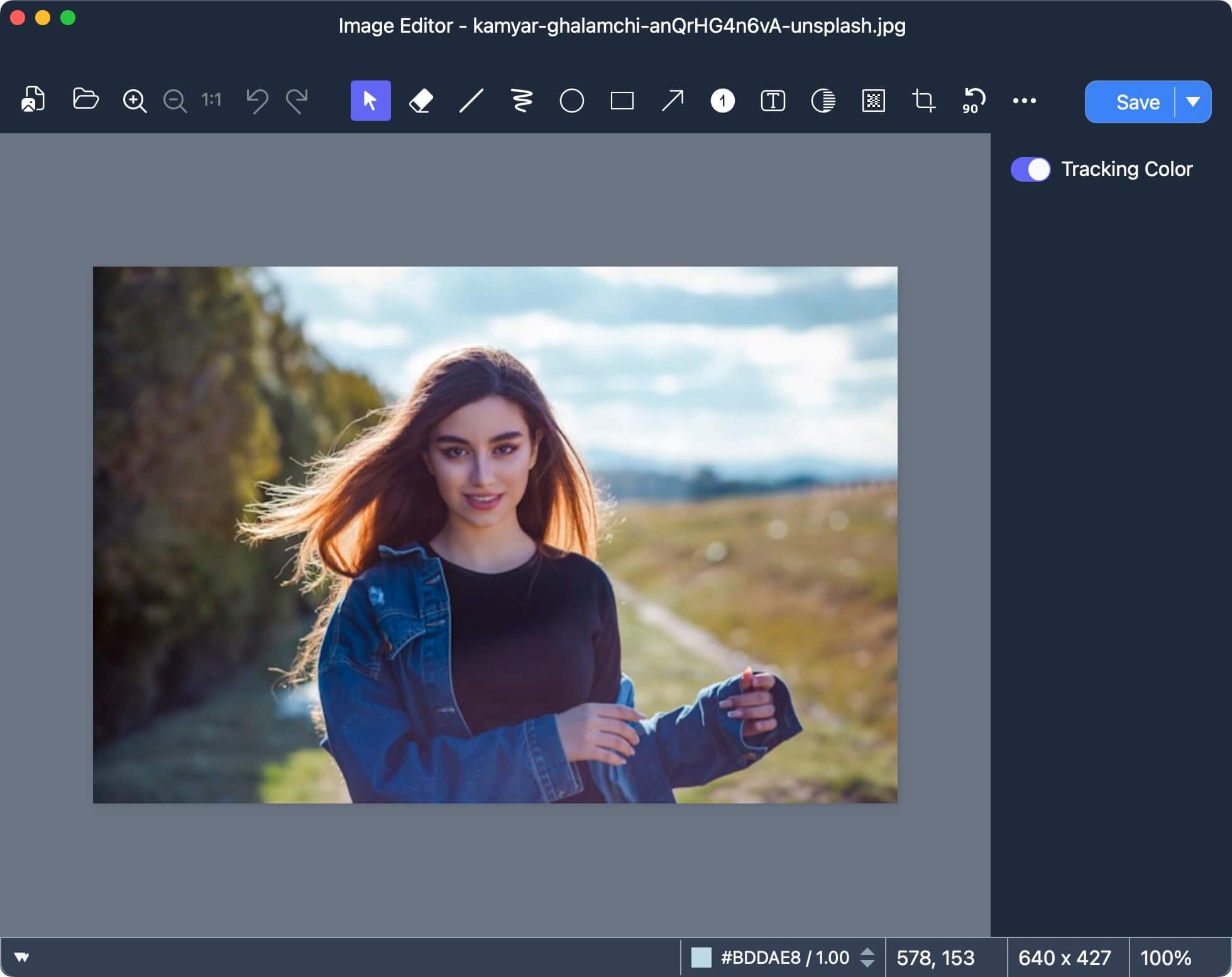1232x977 pixels.
Task: Reset view to 1:1 scale
Action: pyautogui.click(x=211, y=100)
